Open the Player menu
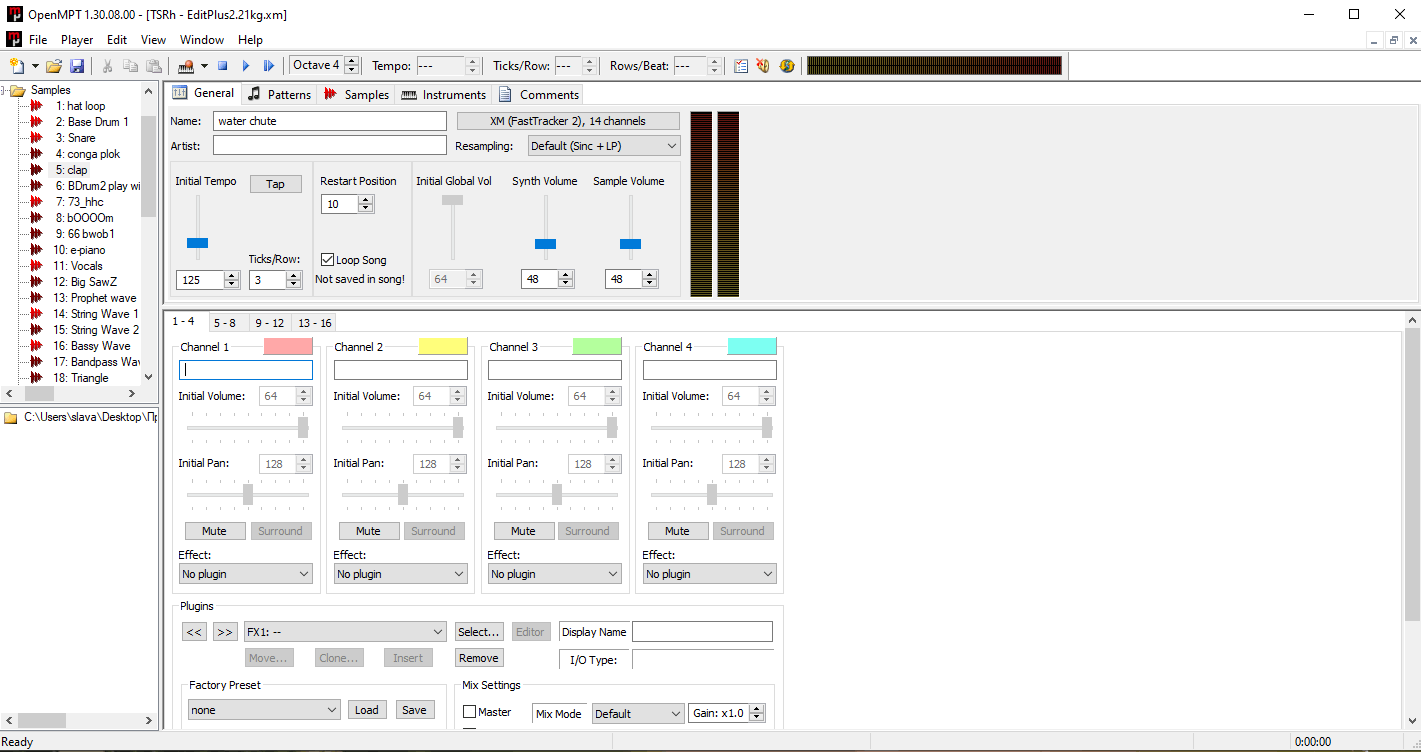This screenshot has width=1421, height=752. click(77, 40)
